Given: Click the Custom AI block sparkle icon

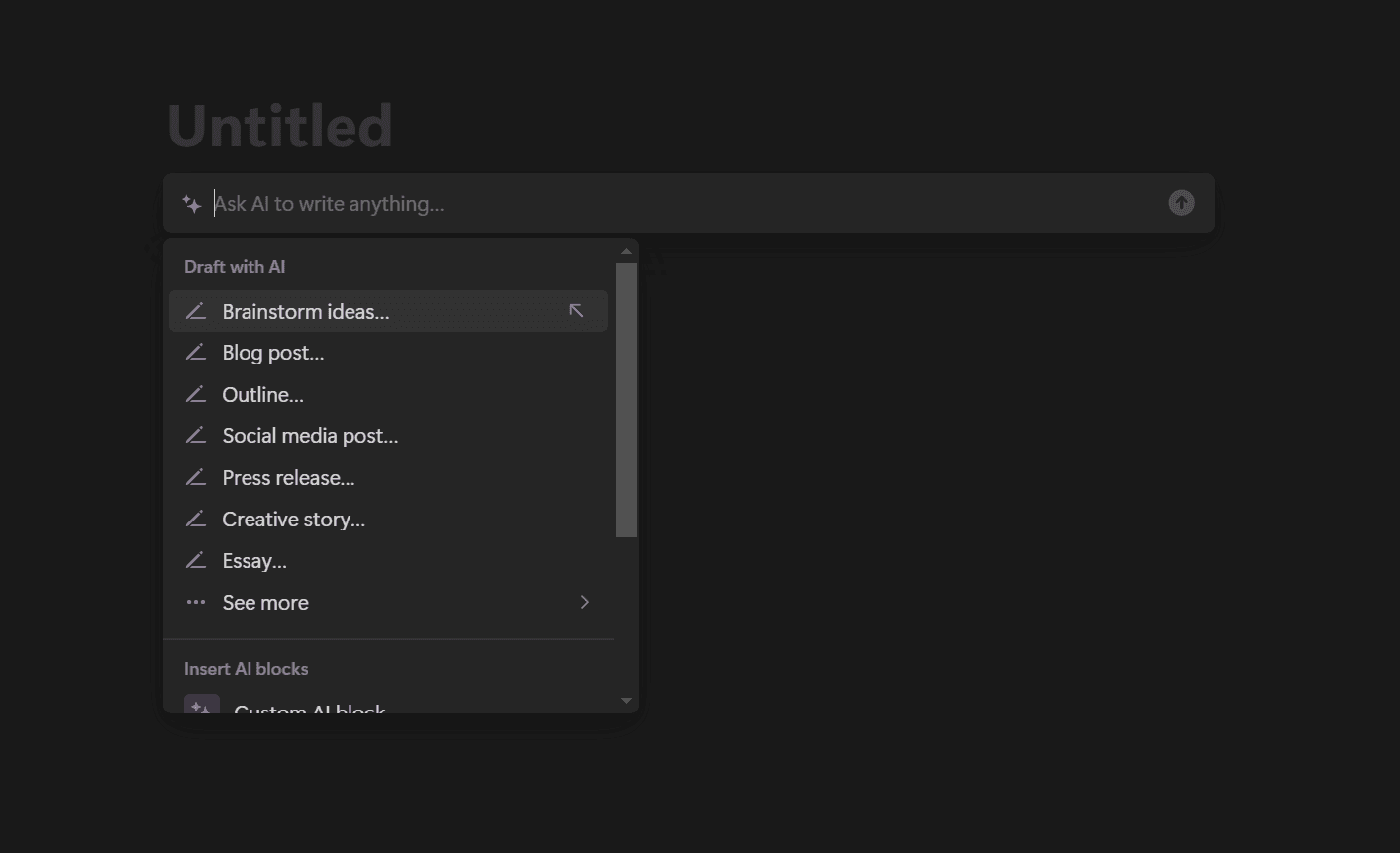Looking at the screenshot, I should 201,705.
